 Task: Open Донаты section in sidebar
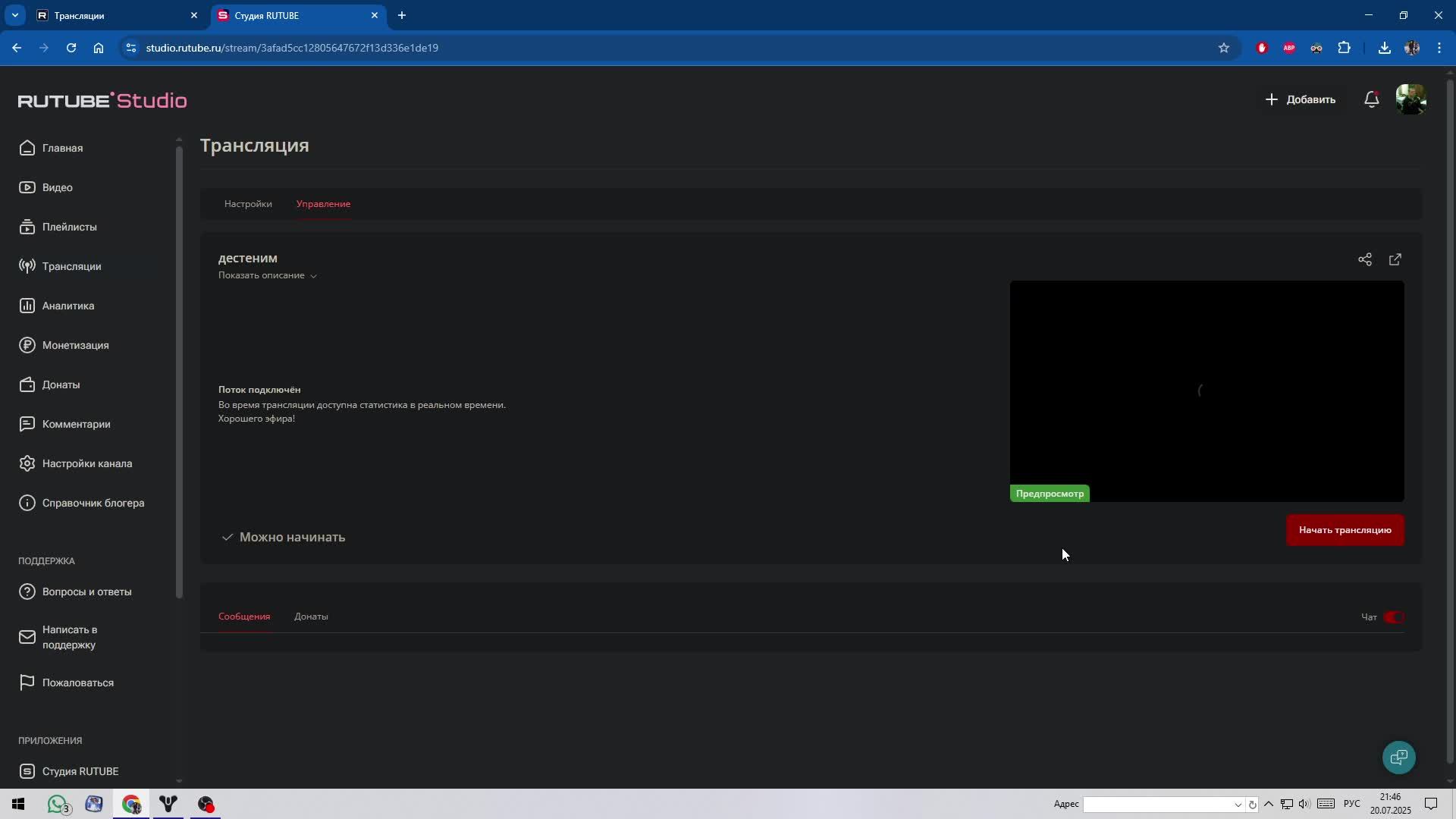click(x=61, y=384)
